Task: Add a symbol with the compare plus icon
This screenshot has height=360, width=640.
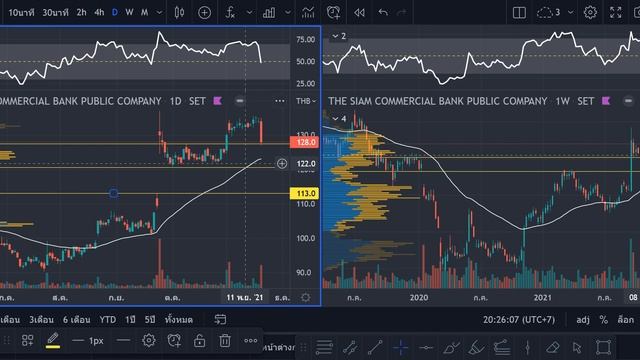Action: point(204,13)
